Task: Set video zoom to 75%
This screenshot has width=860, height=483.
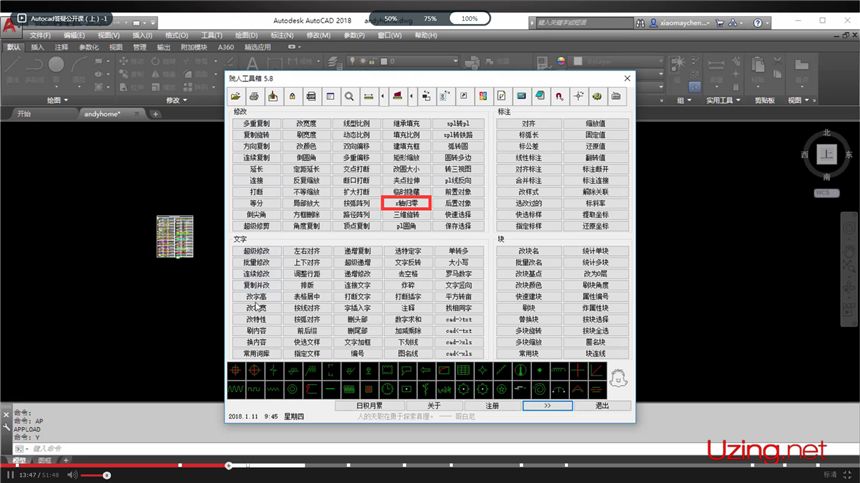Action: pos(430,18)
